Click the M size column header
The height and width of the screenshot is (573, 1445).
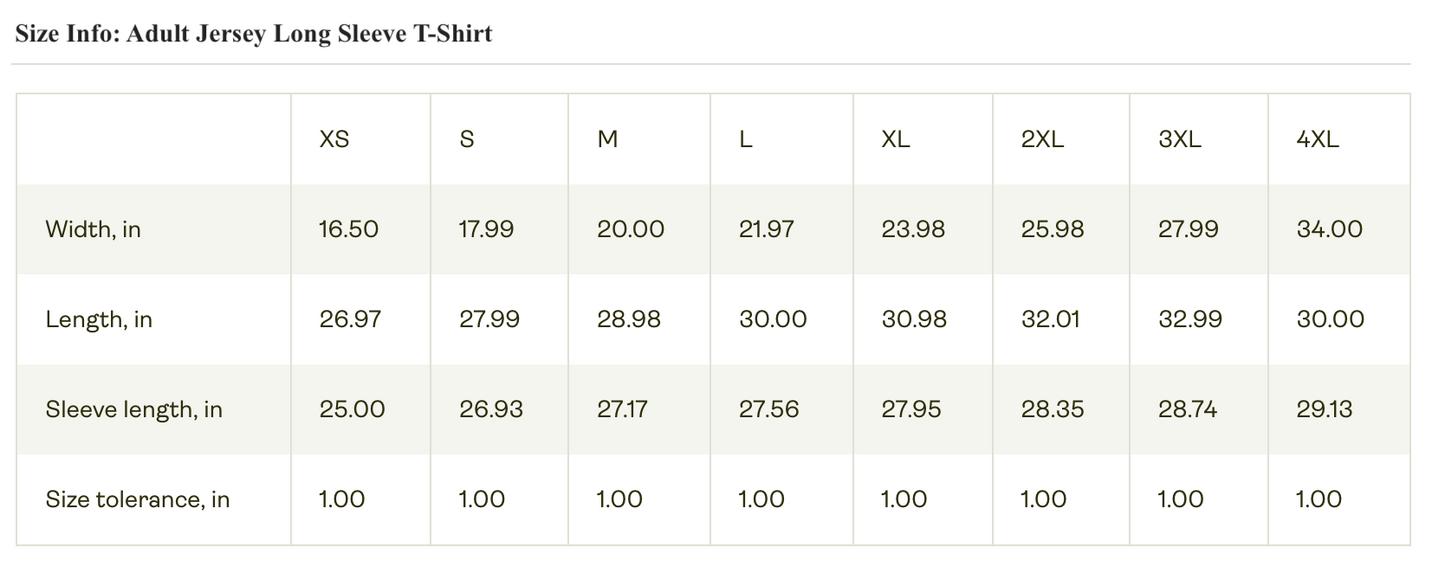[607, 140]
